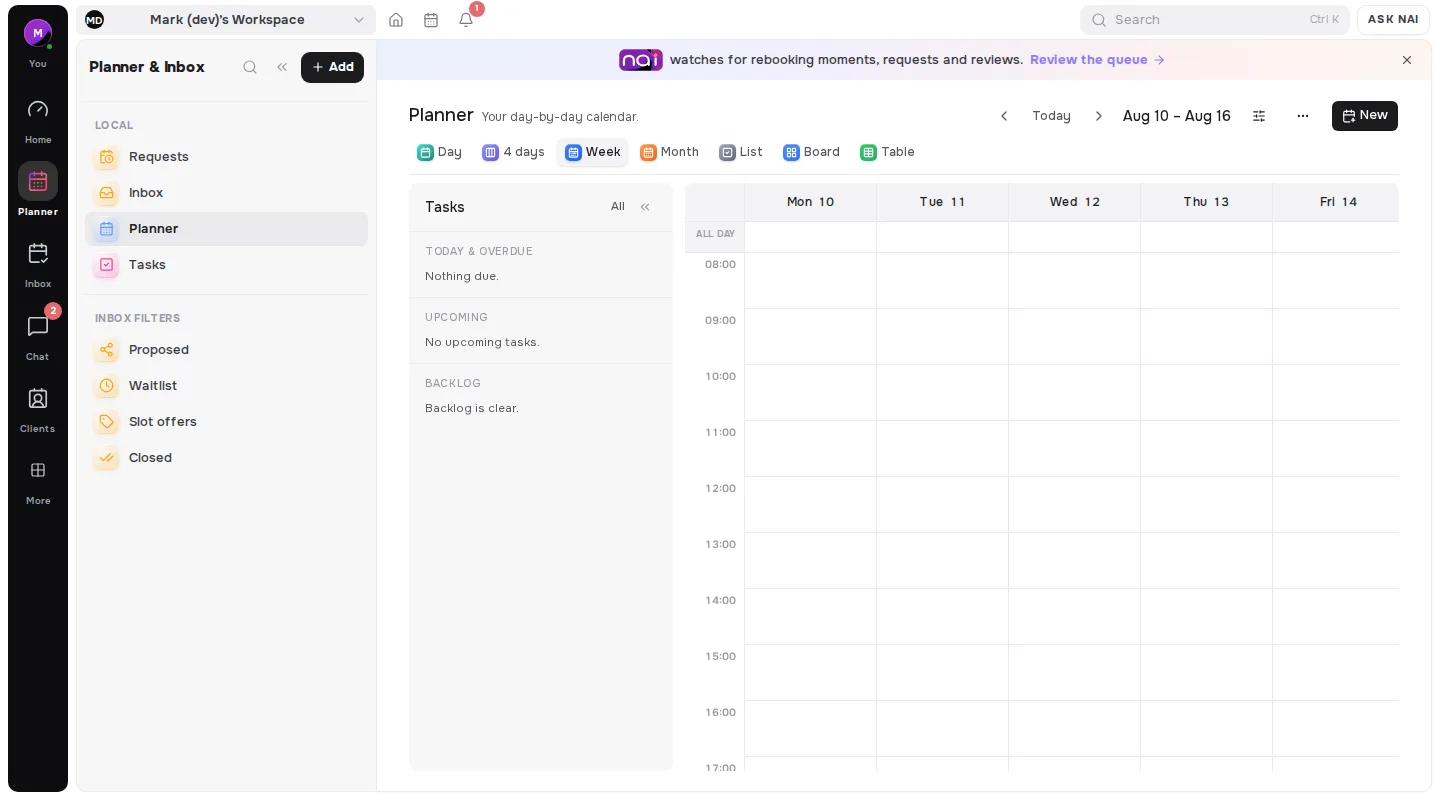Open Planner from the left rail
This screenshot has width=1440, height=800.
coord(38,190)
